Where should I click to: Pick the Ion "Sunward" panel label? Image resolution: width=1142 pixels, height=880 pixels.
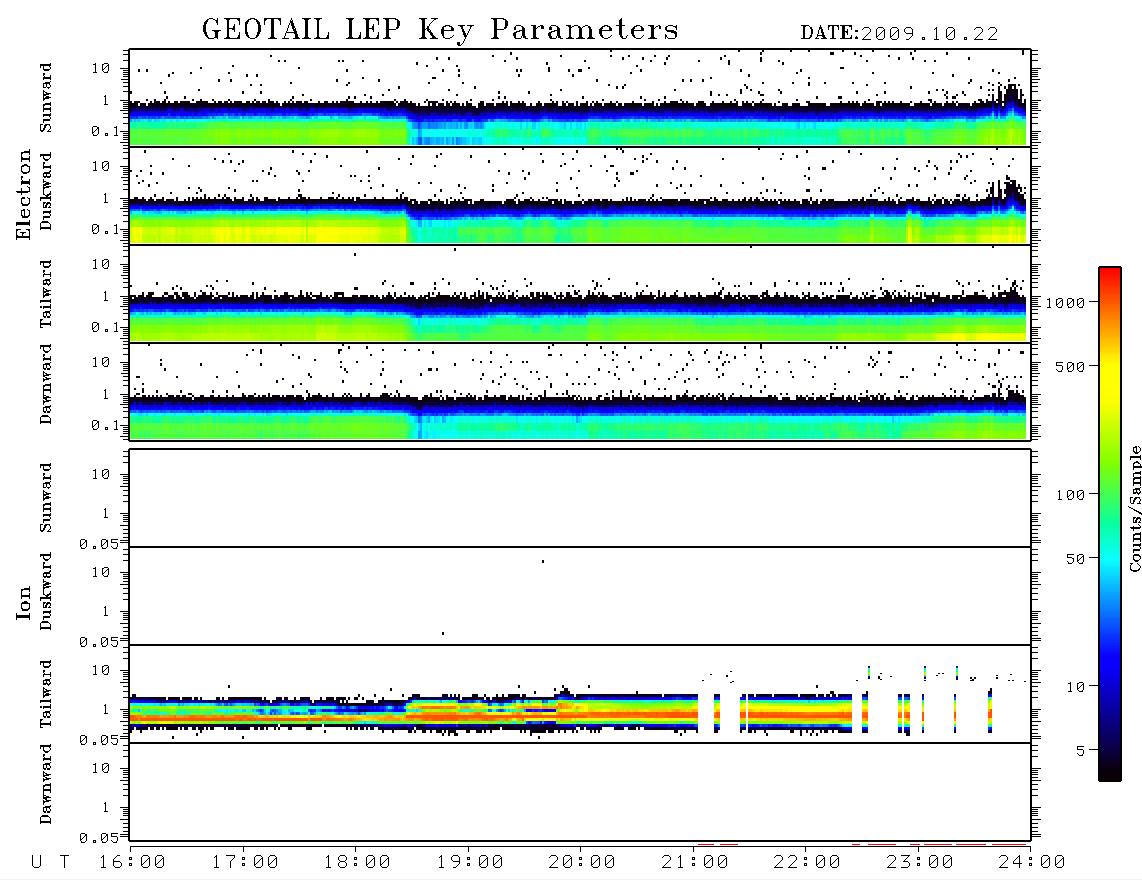pos(46,498)
